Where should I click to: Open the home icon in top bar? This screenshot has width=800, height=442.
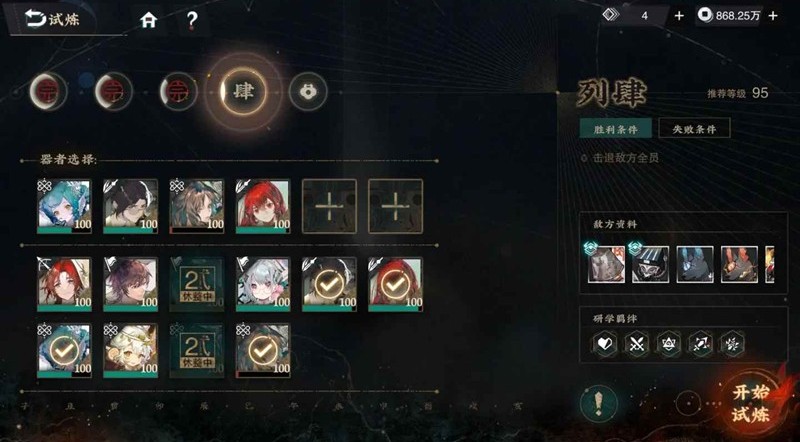click(x=148, y=20)
